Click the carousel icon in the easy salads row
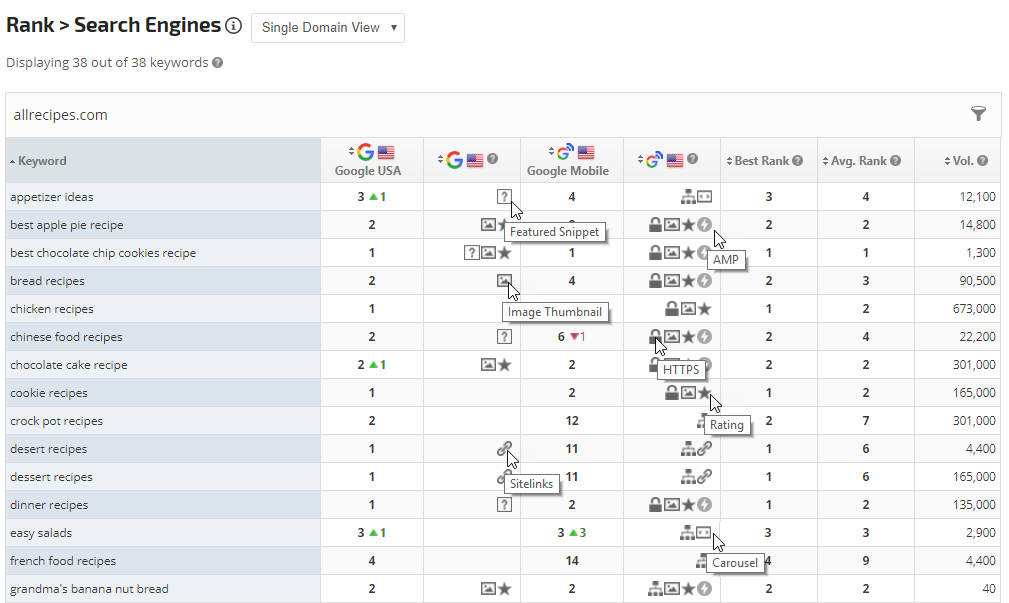This screenshot has height=603, width=1009. click(704, 533)
